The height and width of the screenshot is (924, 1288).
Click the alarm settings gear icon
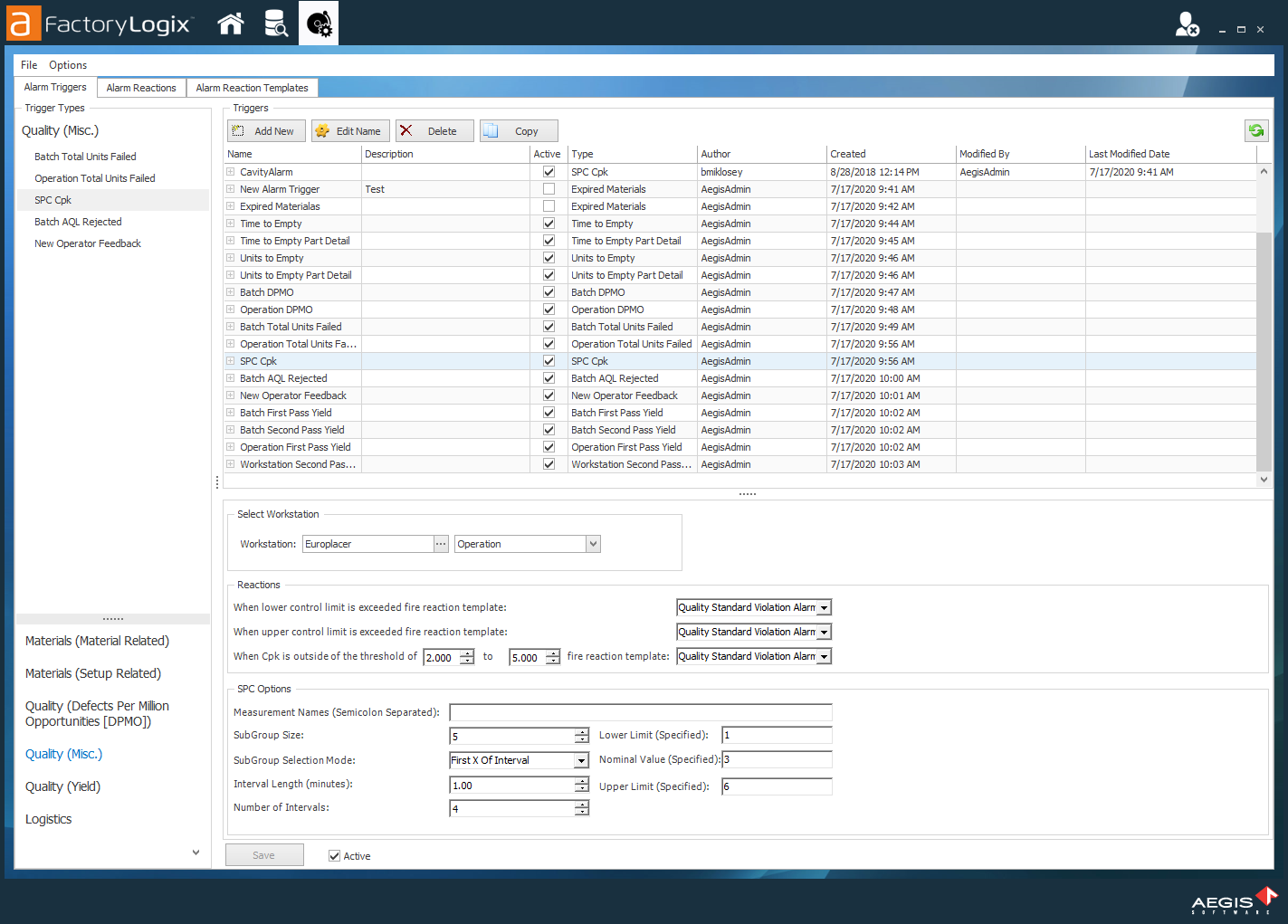click(x=319, y=24)
